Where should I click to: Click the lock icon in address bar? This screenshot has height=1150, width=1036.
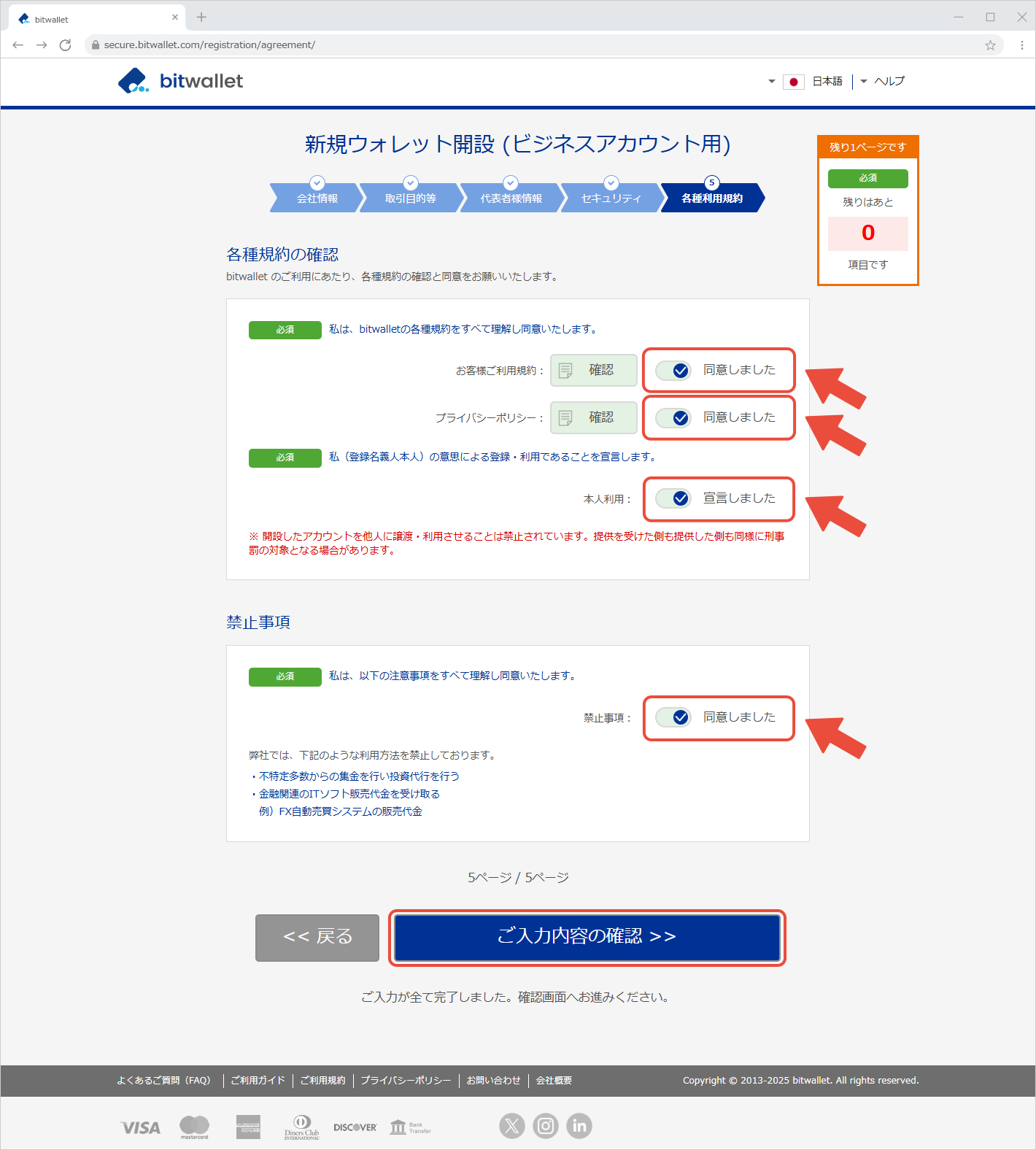coord(95,45)
